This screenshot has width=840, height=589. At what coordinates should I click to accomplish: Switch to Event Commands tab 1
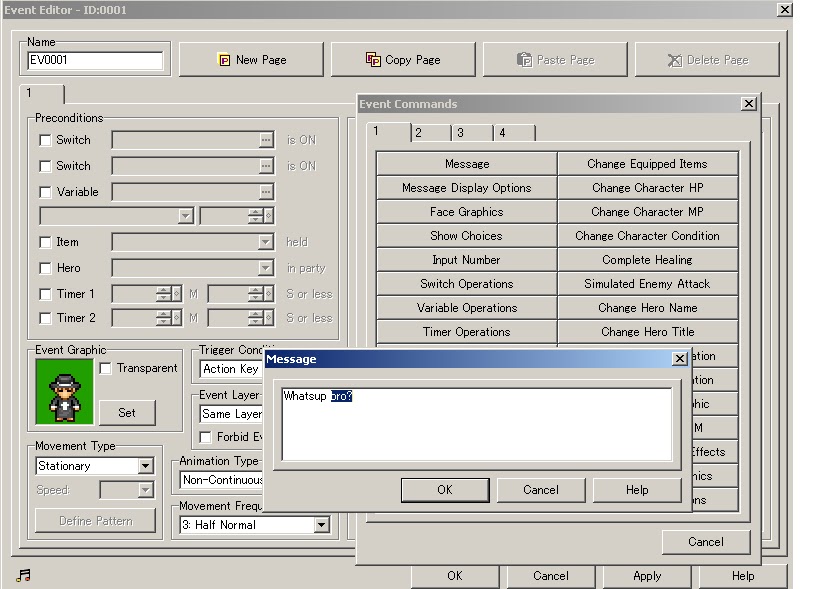click(388, 132)
